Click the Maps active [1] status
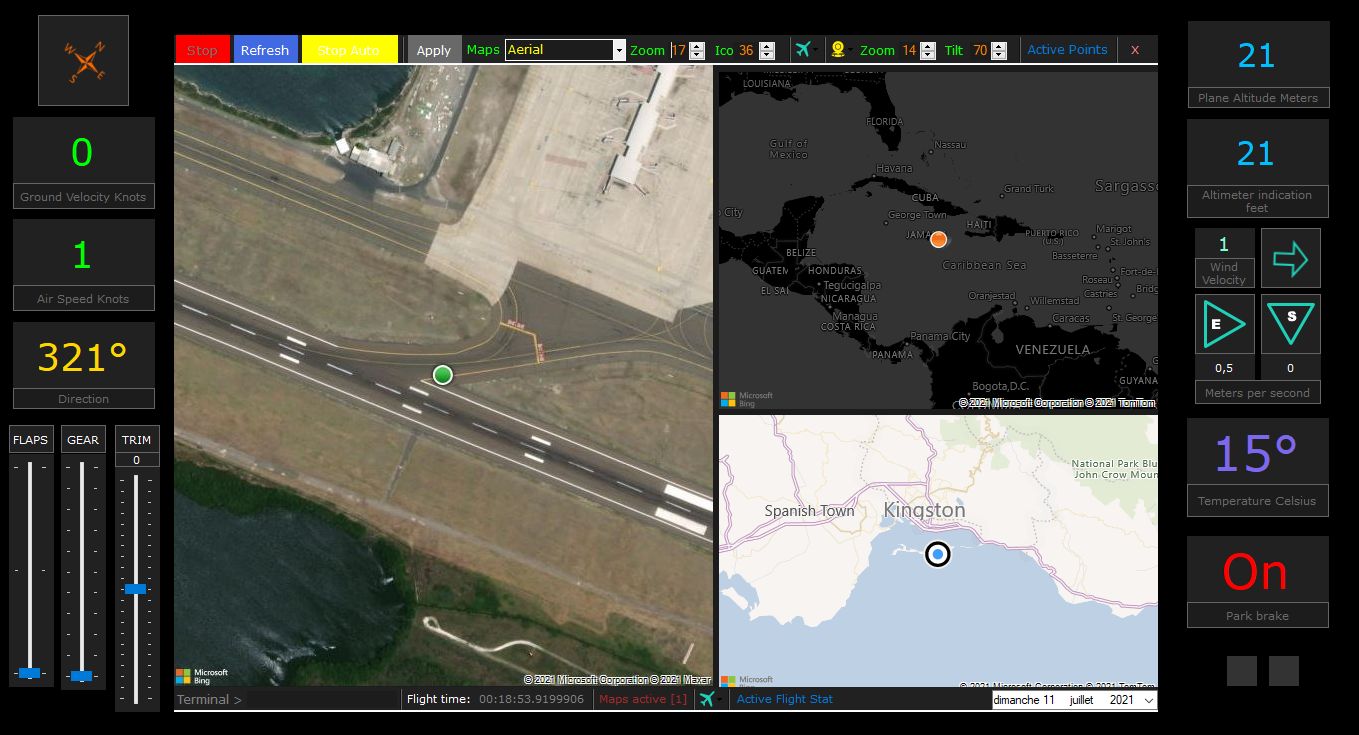The width and height of the screenshot is (1359, 735). [x=643, y=699]
